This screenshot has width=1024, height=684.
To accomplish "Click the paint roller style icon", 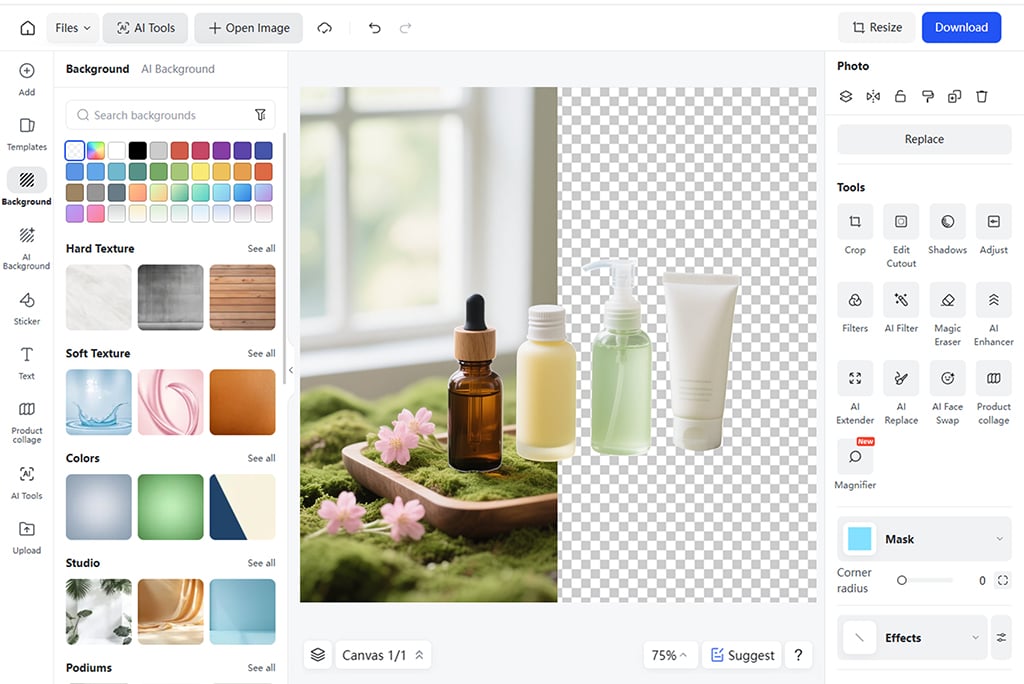I will pos(927,97).
